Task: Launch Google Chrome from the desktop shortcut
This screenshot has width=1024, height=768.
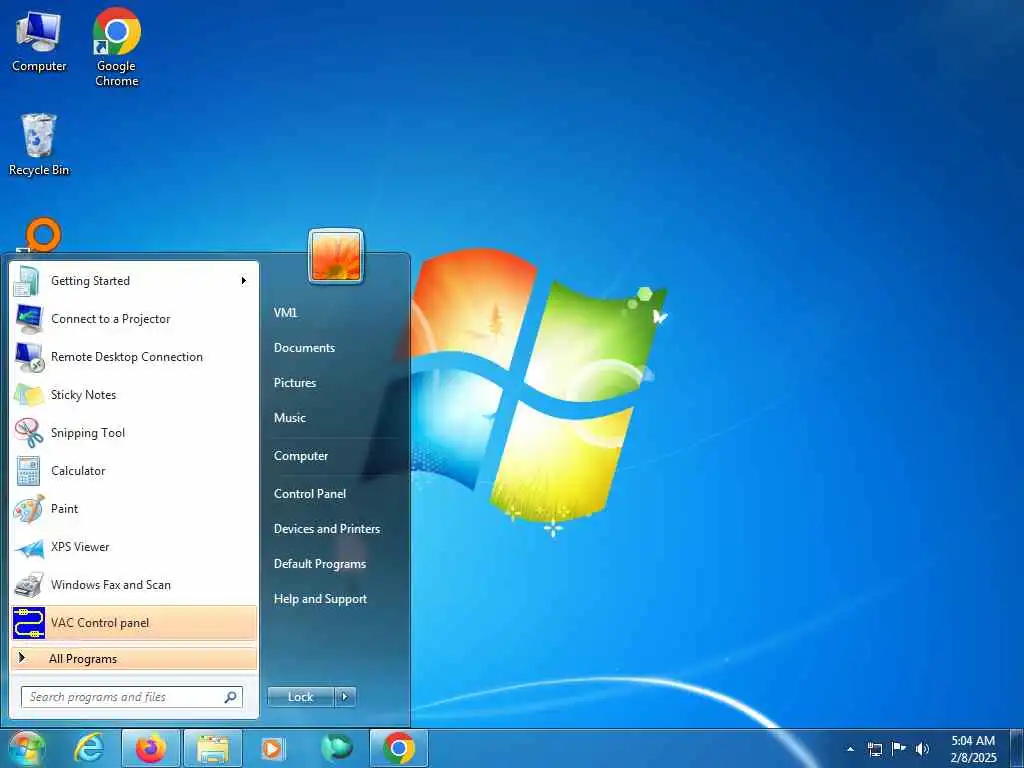Action: click(116, 47)
